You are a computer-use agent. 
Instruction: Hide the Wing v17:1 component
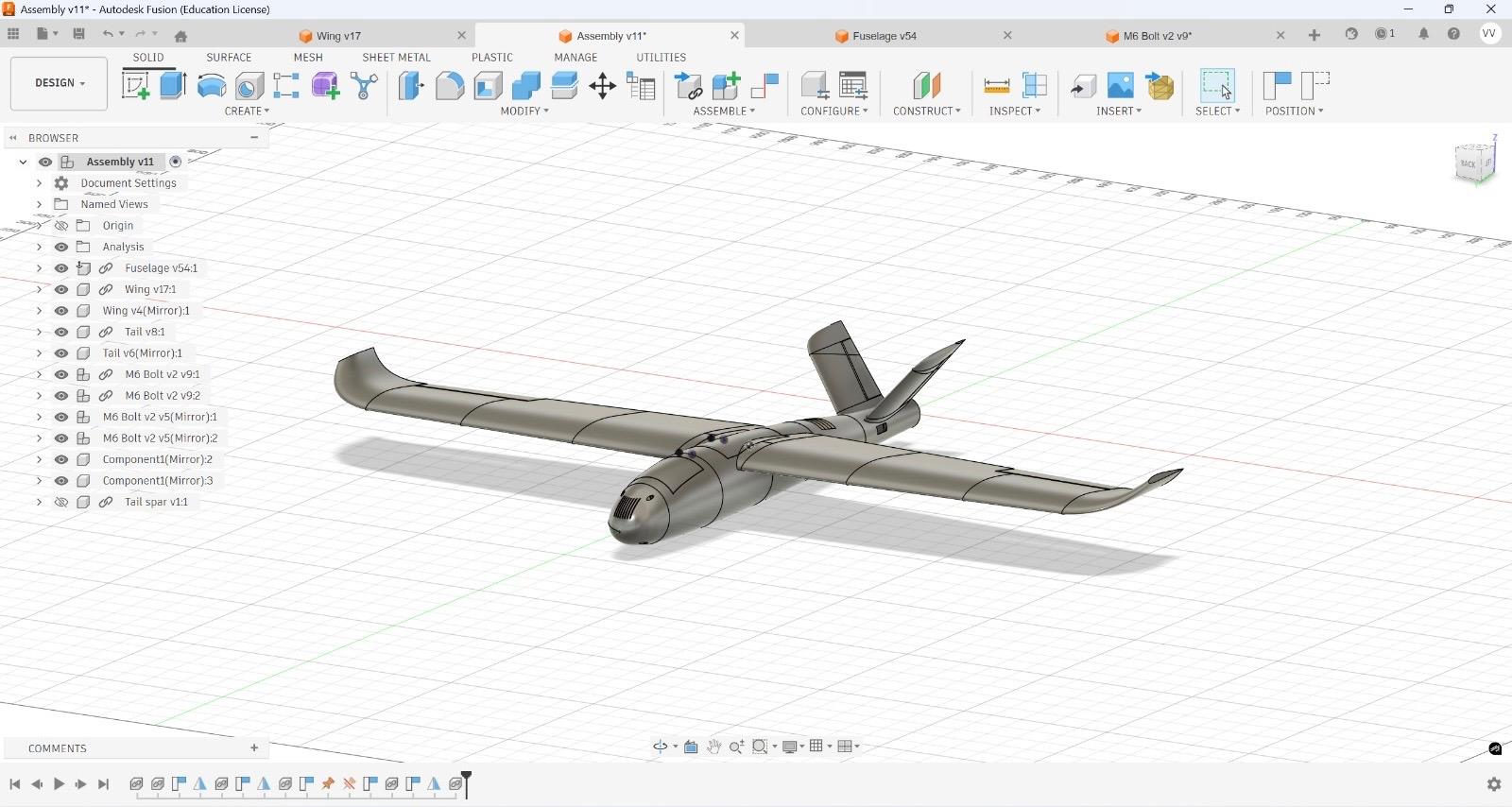[x=61, y=289]
